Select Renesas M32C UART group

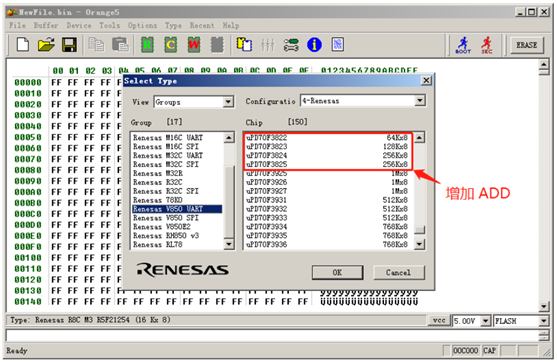coord(177,155)
